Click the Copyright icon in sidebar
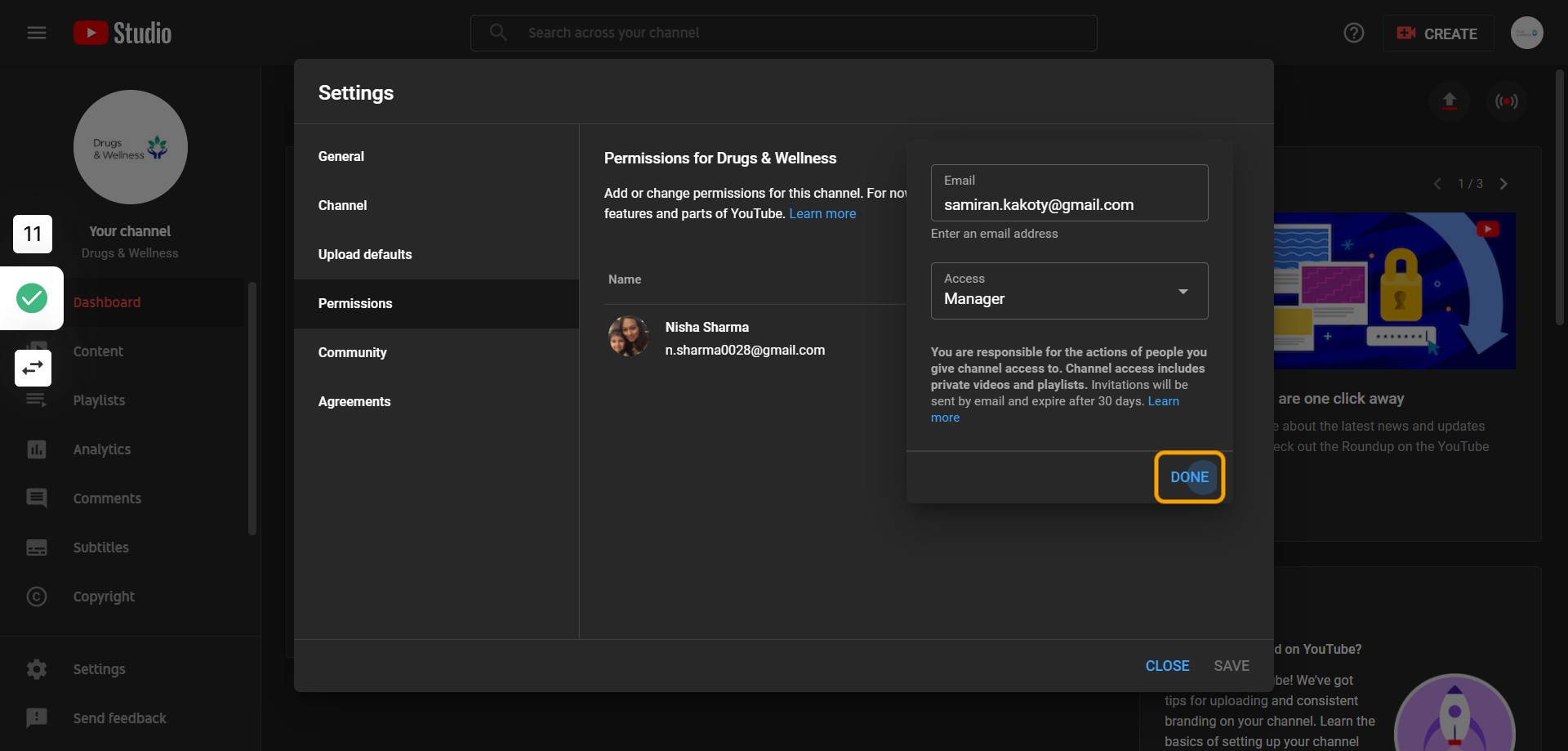 point(37,597)
